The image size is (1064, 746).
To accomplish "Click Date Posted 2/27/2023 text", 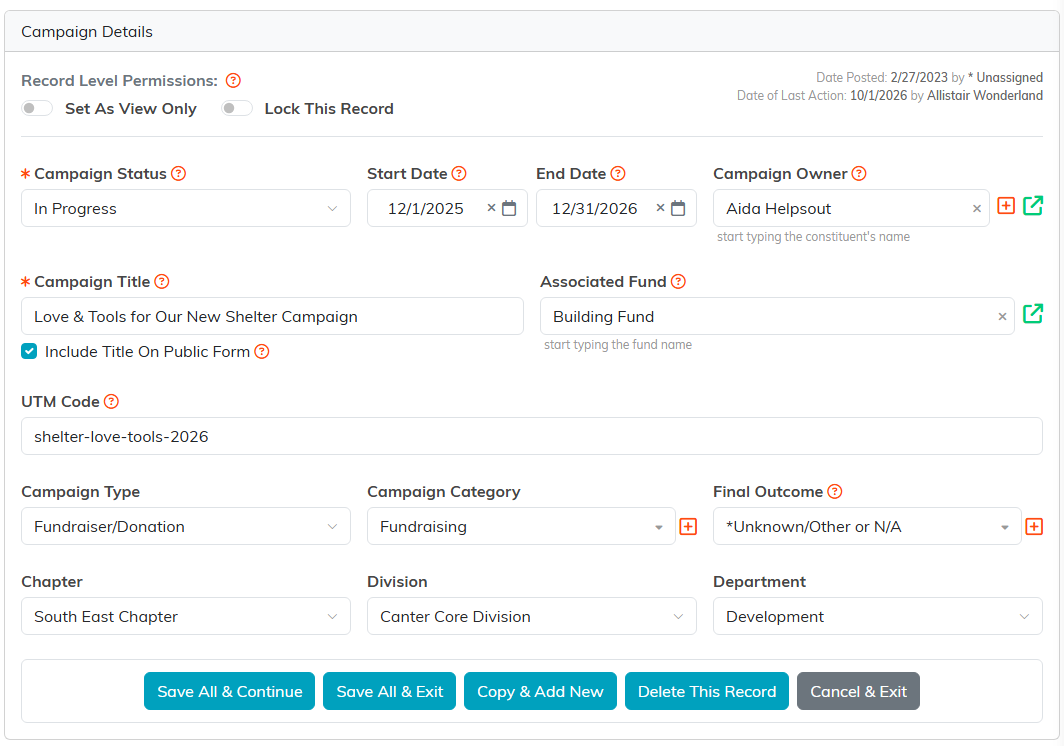I will pos(882,77).
